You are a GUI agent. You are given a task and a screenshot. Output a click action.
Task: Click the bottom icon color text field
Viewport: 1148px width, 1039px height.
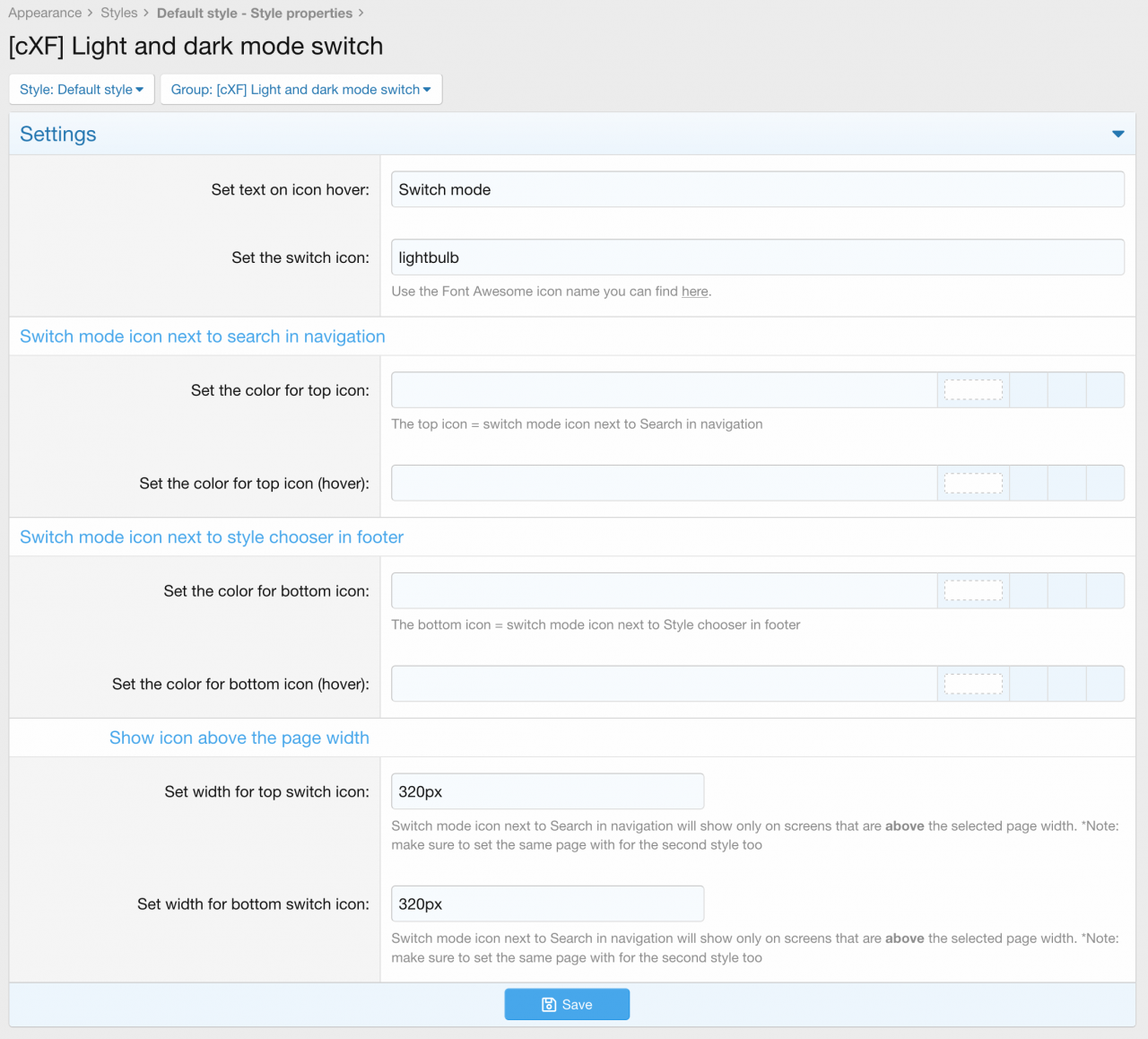click(x=664, y=591)
